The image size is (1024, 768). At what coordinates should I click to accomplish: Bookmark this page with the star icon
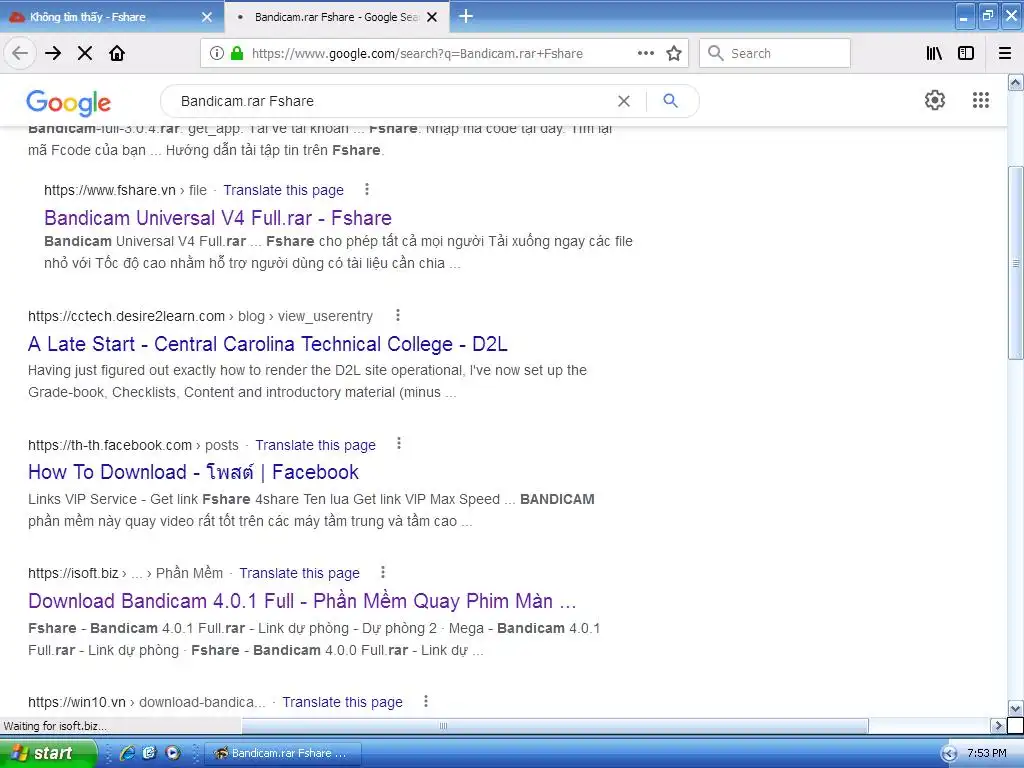674,54
